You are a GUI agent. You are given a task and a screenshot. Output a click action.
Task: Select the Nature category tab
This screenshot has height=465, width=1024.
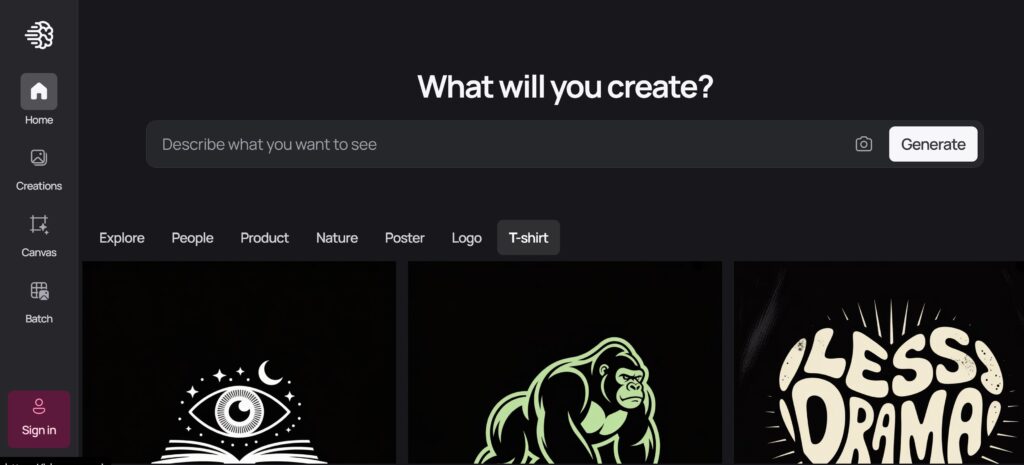point(337,238)
